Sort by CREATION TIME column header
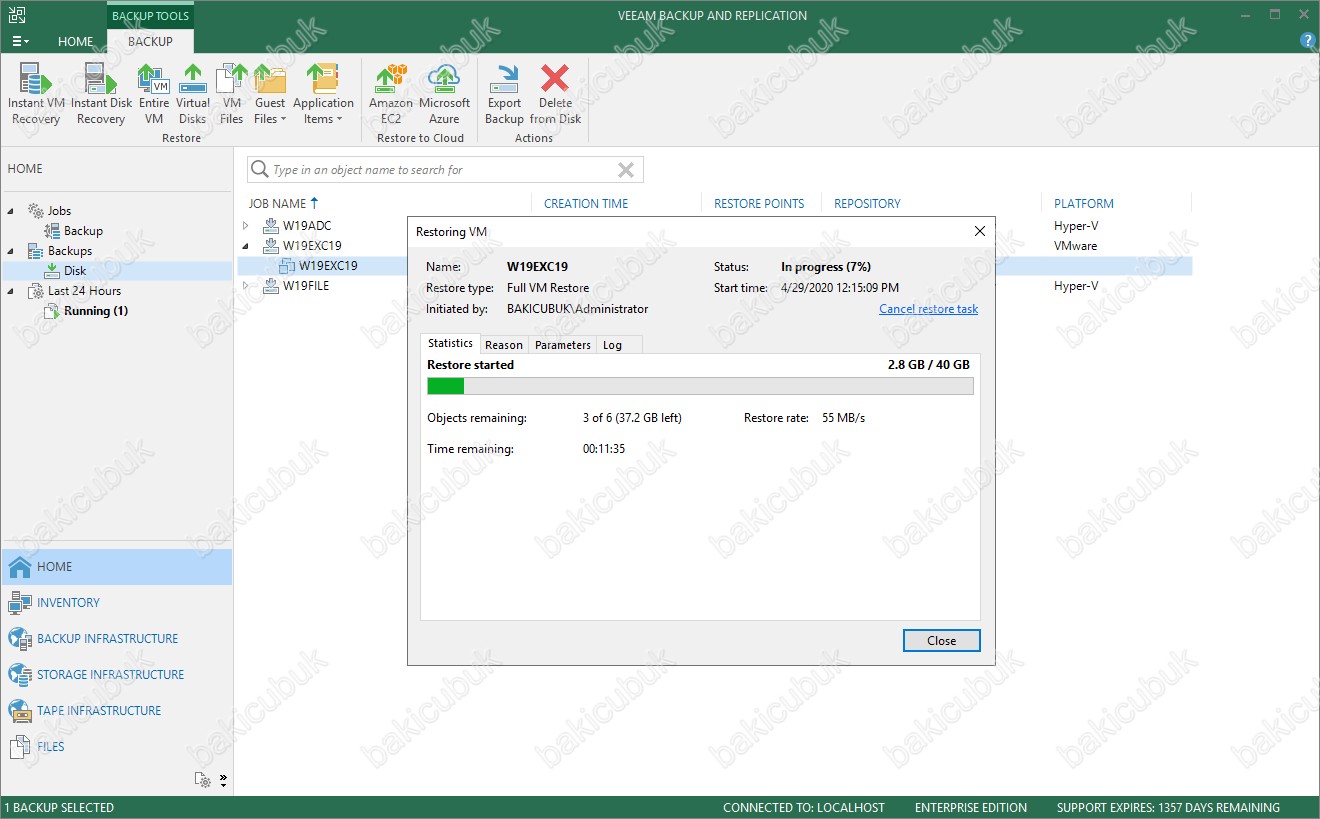The width and height of the screenshot is (1320, 819). (586, 203)
